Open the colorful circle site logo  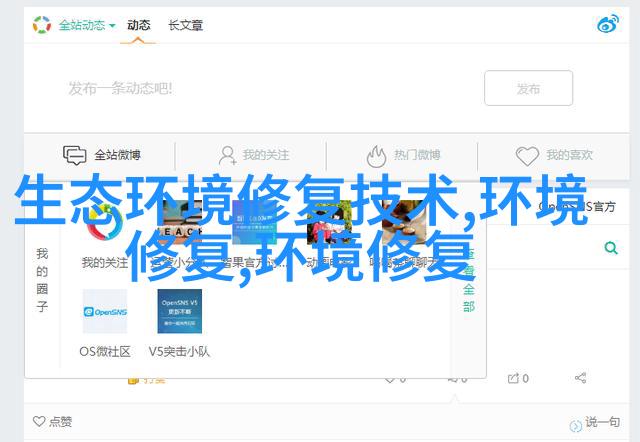42,25
